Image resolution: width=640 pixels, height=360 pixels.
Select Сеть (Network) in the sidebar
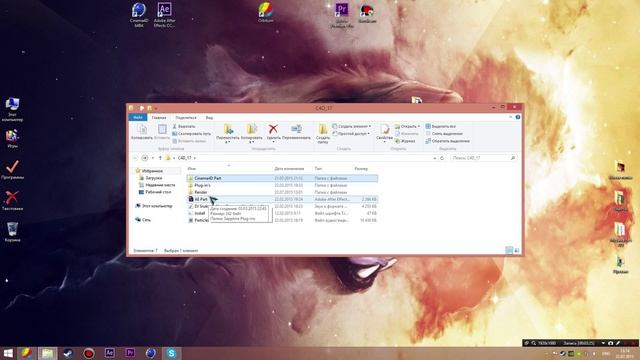143,220
